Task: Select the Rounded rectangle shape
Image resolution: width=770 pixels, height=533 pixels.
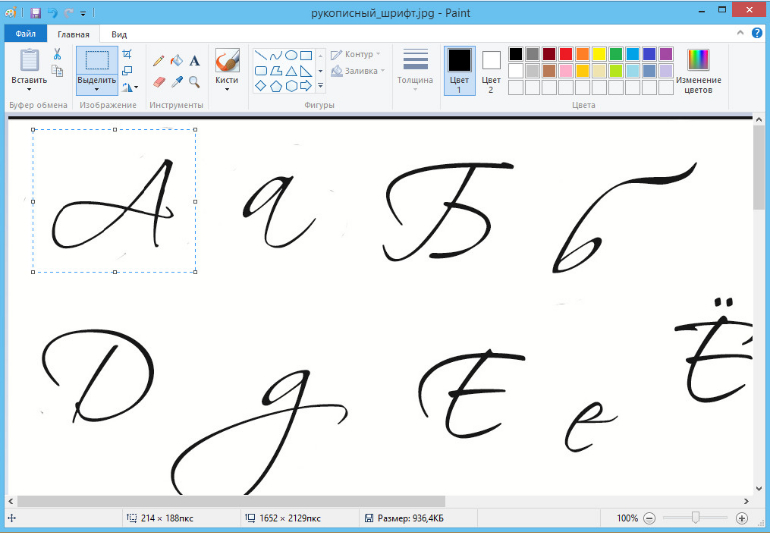Action: tap(261, 71)
